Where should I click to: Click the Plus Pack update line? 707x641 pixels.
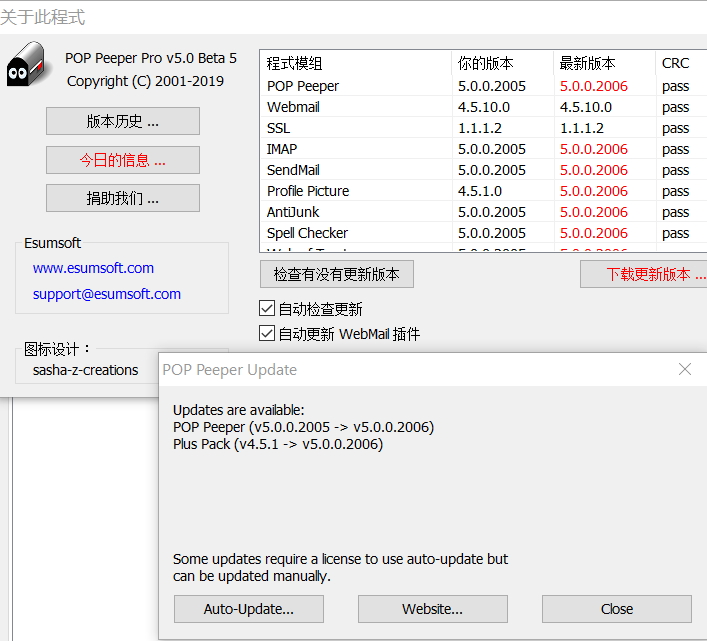click(x=278, y=444)
